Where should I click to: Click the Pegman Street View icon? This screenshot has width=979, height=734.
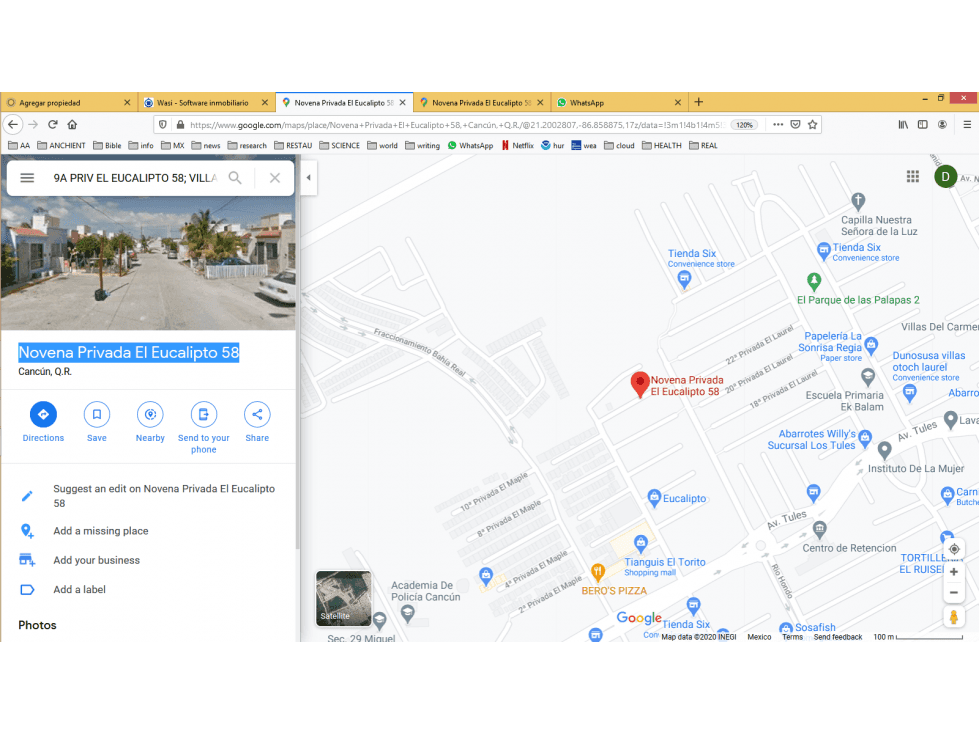coord(953,617)
